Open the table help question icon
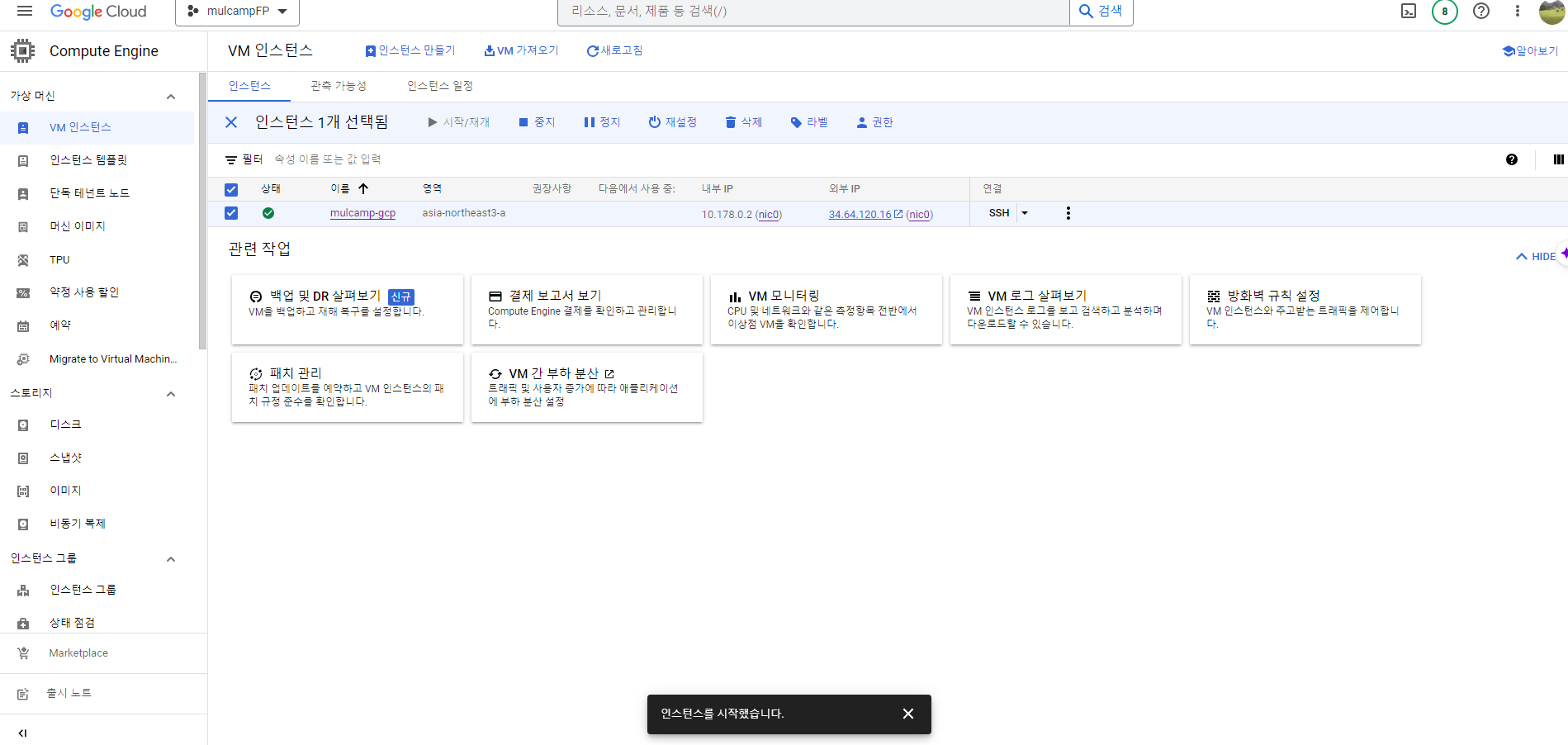Screen dimensions: 1568x745 (x=1512, y=160)
